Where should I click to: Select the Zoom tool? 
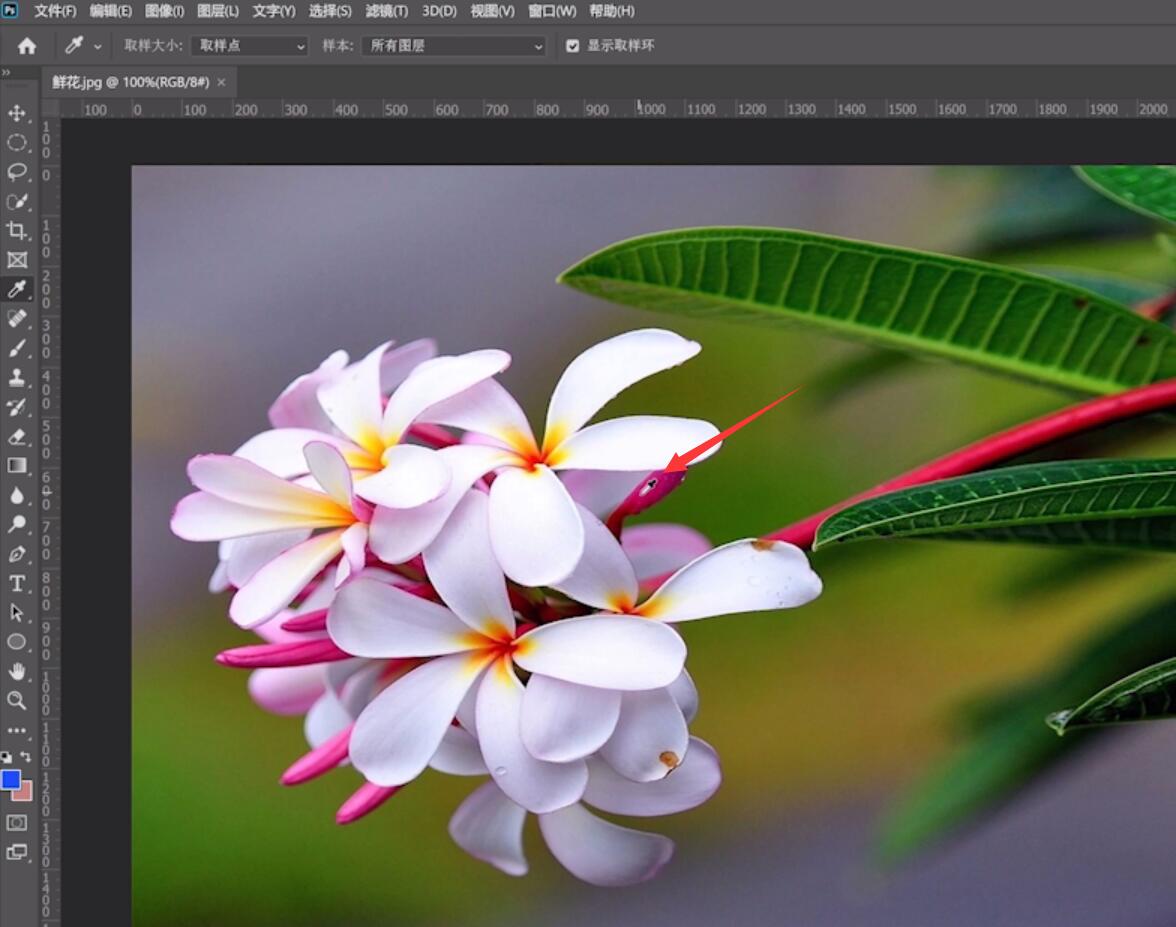coord(16,700)
